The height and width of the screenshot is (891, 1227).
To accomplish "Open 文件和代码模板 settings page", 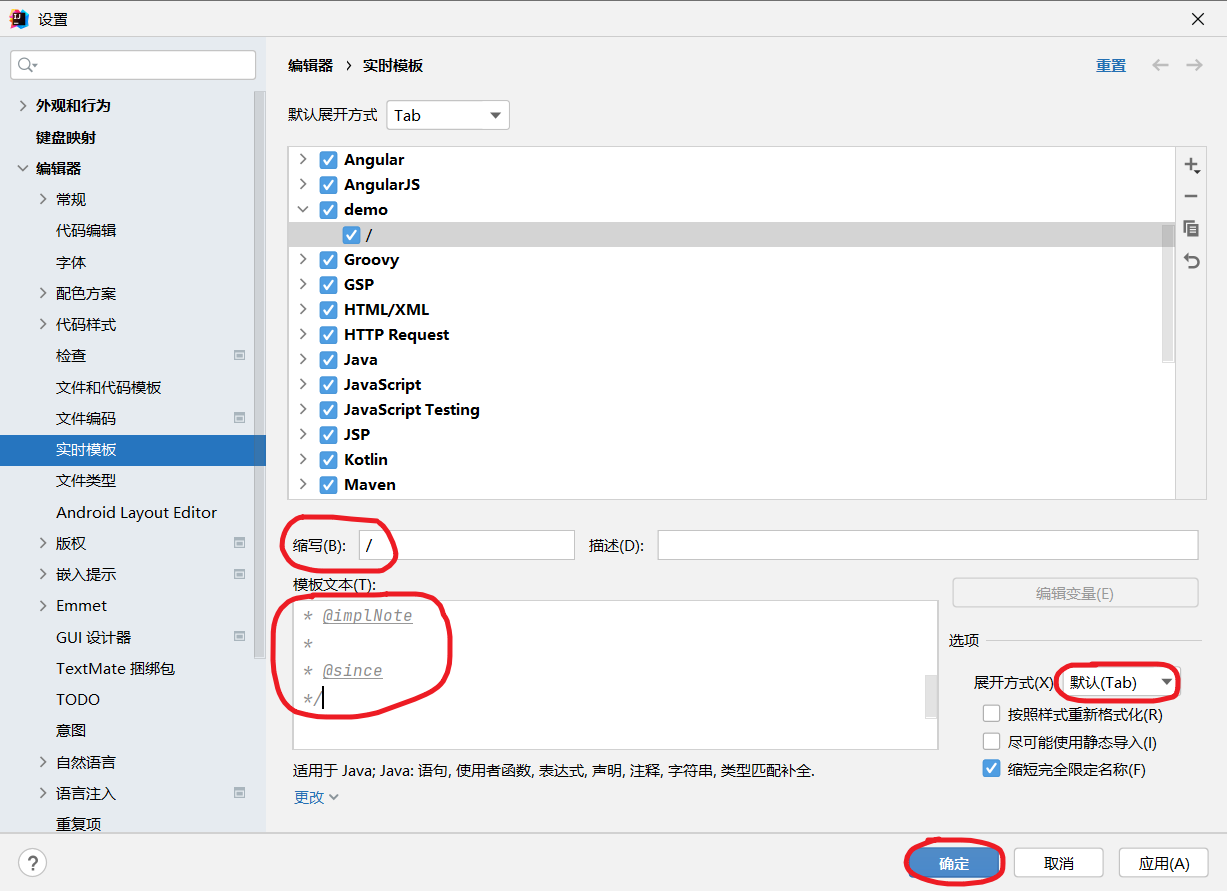I will point(109,387).
